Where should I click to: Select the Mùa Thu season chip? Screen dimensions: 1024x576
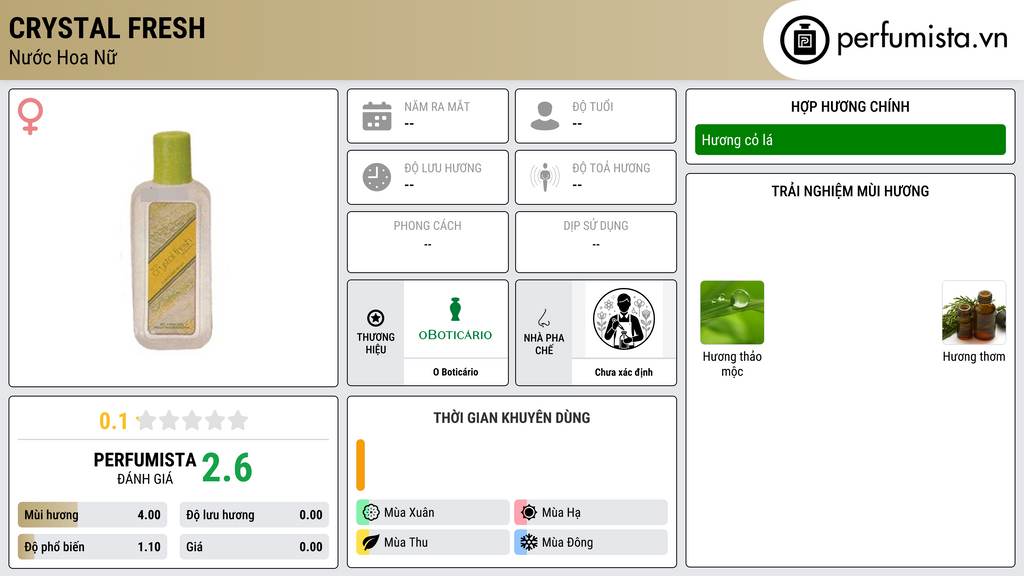tap(433, 542)
